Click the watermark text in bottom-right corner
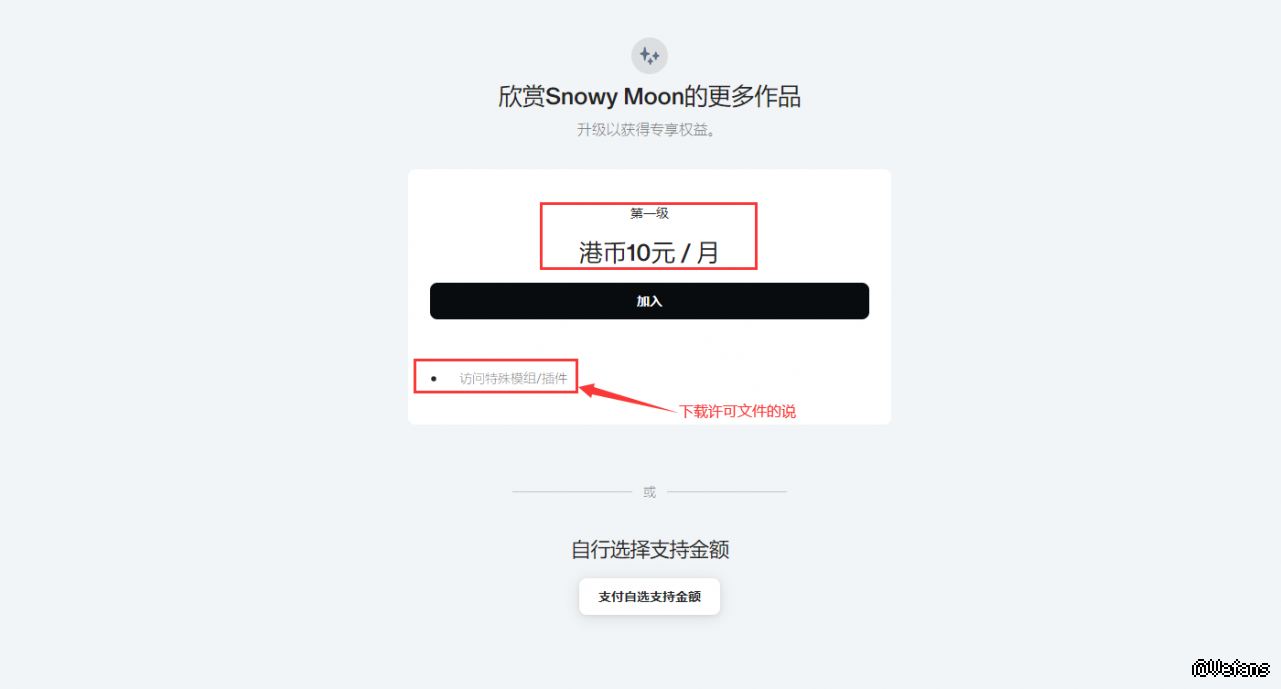The height and width of the screenshot is (689, 1281). pyautogui.click(x=1232, y=667)
